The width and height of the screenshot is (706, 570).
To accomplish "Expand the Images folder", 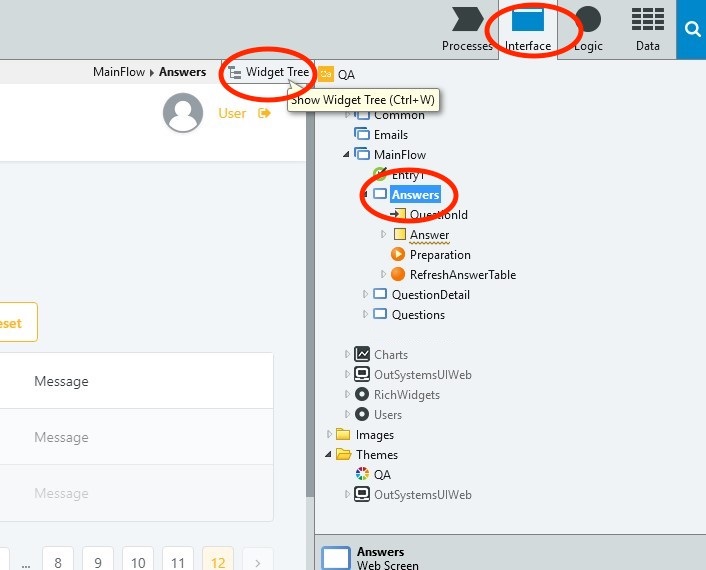I will pyautogui.click(x=329, y=434).
